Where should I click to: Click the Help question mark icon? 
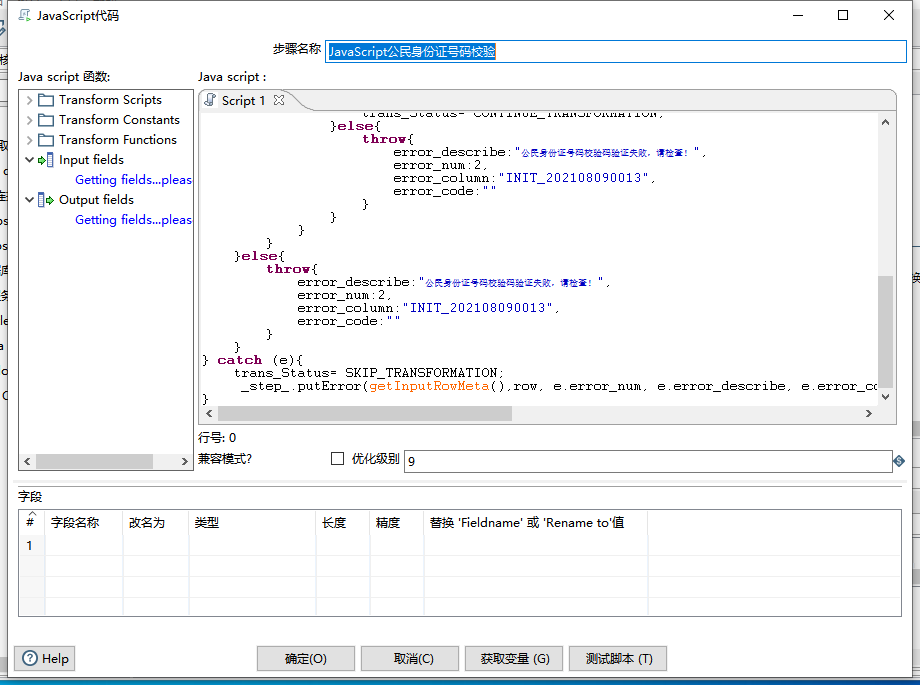(27, 658)
